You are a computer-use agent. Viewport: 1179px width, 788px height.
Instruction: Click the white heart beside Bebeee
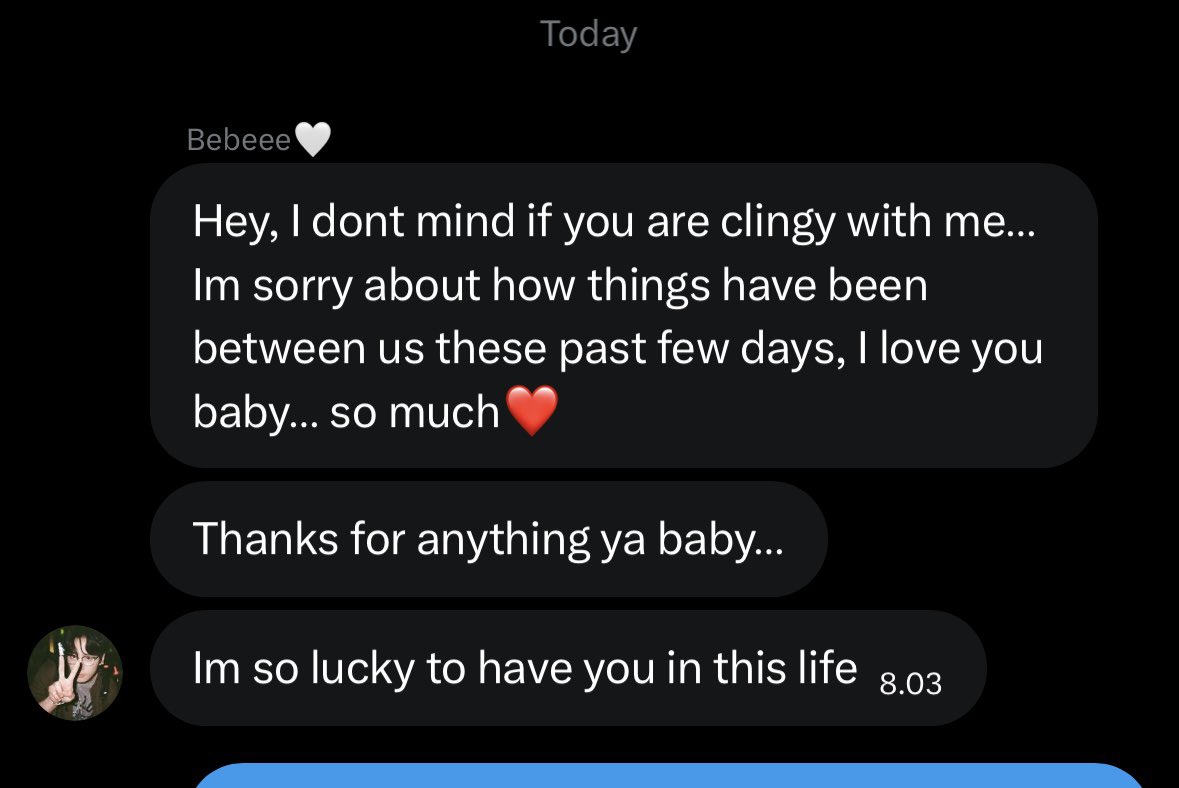tap(313, 139)
